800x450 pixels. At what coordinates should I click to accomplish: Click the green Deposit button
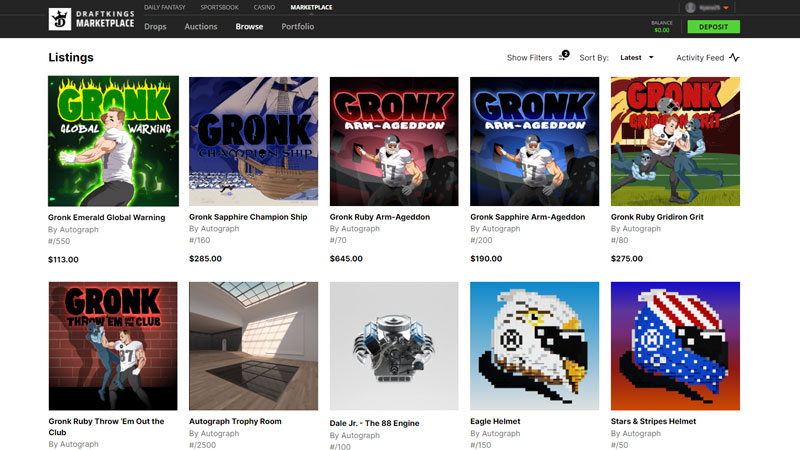click(x=713, y=27)
